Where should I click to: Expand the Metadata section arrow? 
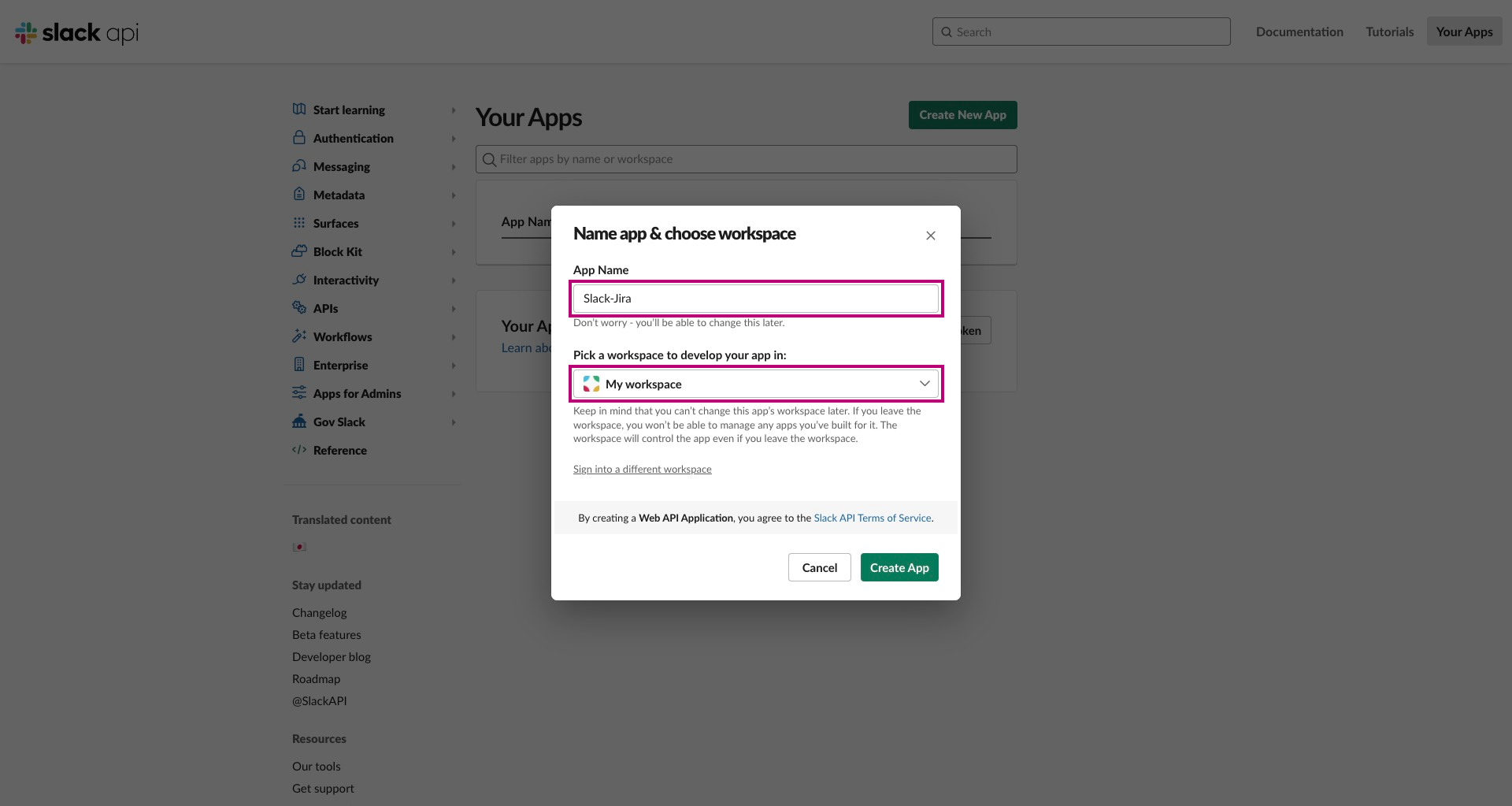pos(454,195)
